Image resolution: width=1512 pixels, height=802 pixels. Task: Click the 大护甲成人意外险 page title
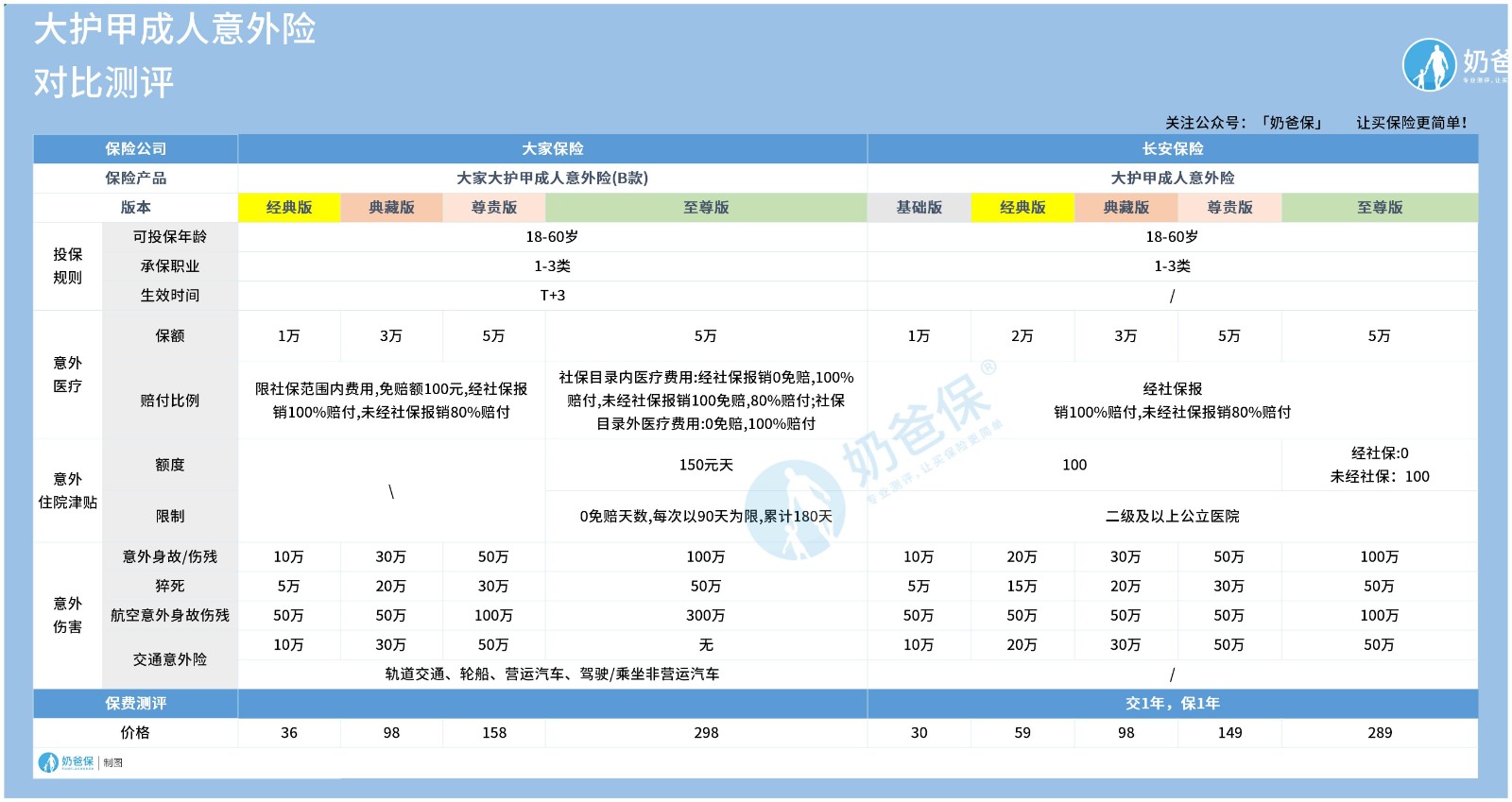pos(175,30)
